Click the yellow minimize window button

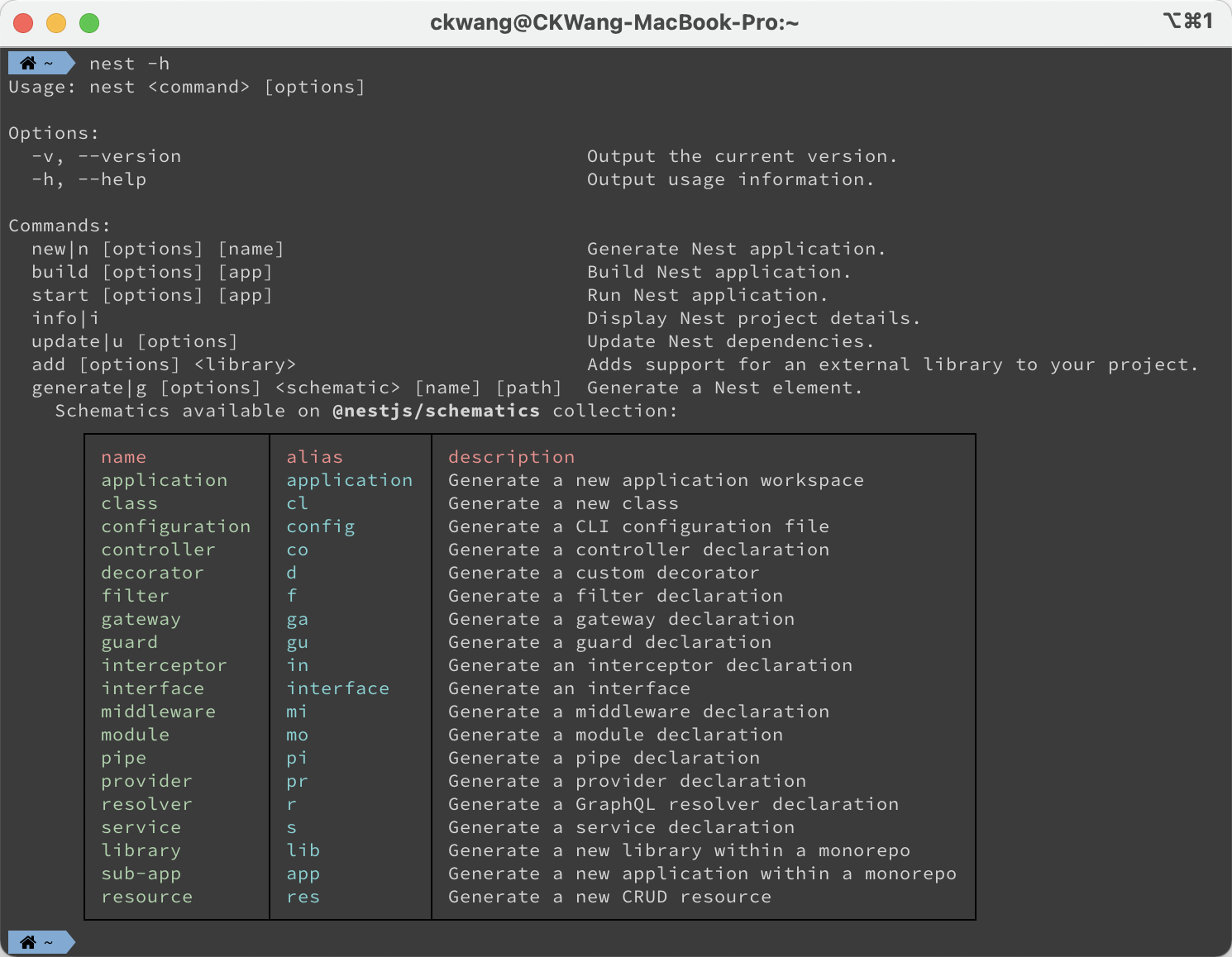tap(56, 23)
